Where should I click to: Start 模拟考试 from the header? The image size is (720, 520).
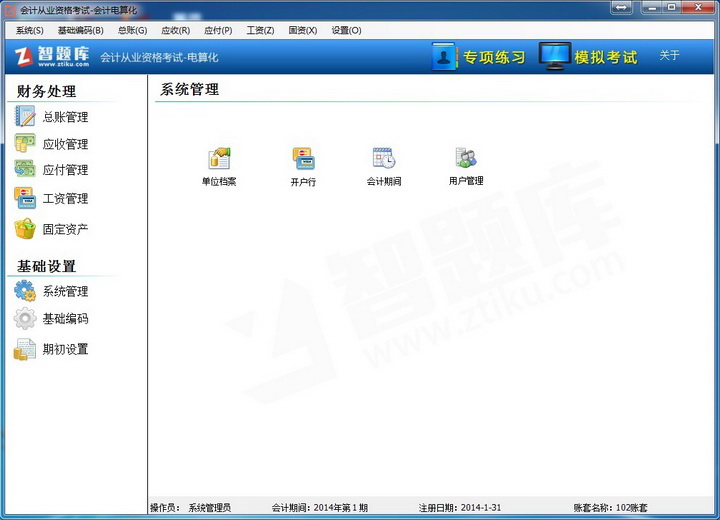click(589, 57)
